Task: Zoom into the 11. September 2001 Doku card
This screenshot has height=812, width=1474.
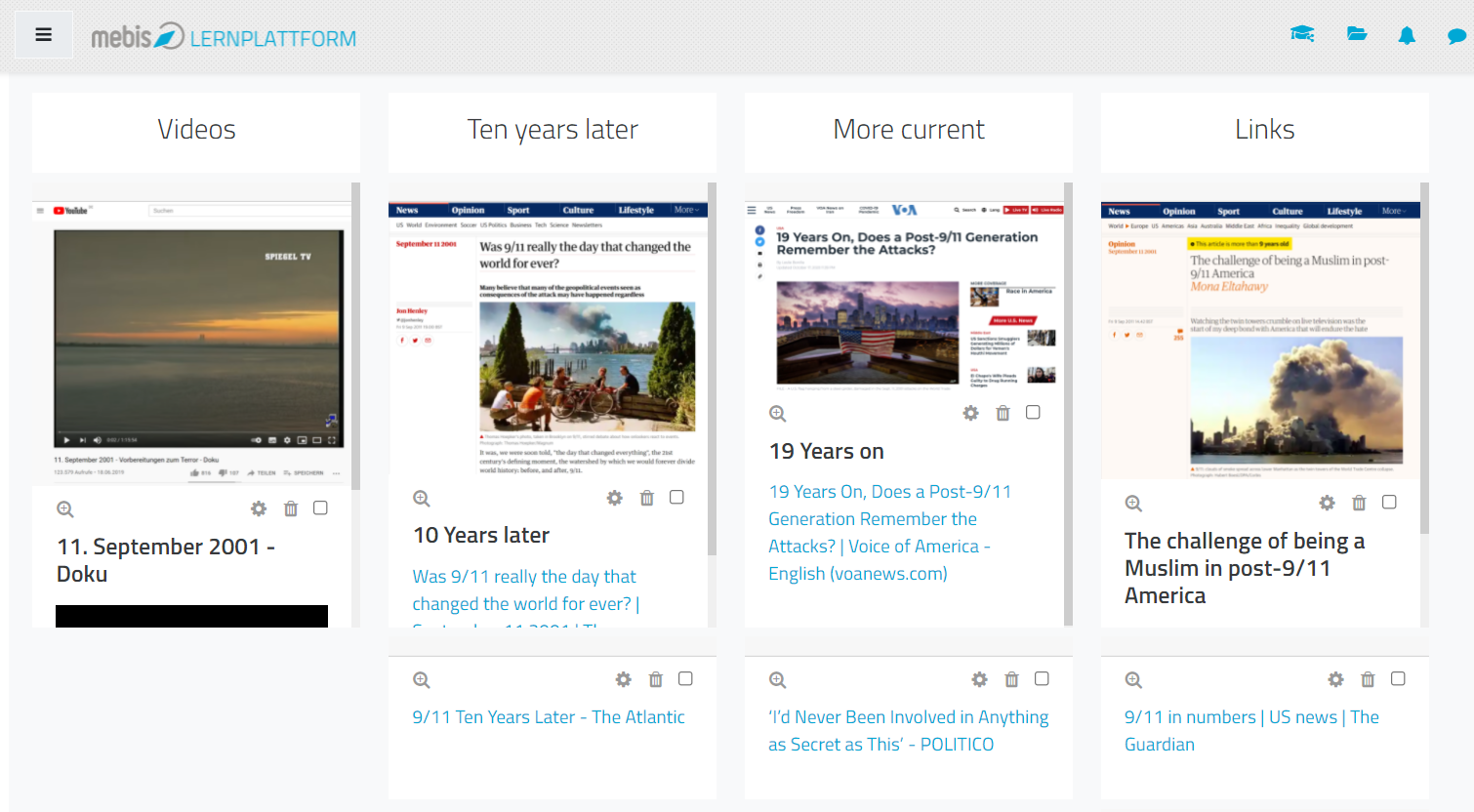Action: [65, 508]
